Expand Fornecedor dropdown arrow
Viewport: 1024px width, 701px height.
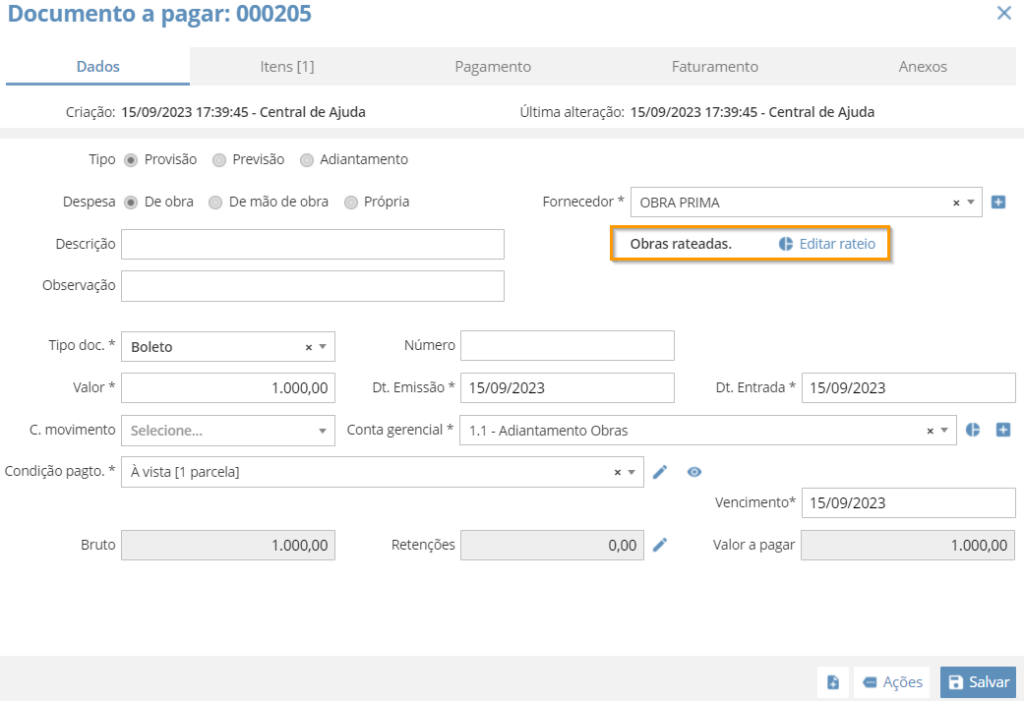pos(971,203)
